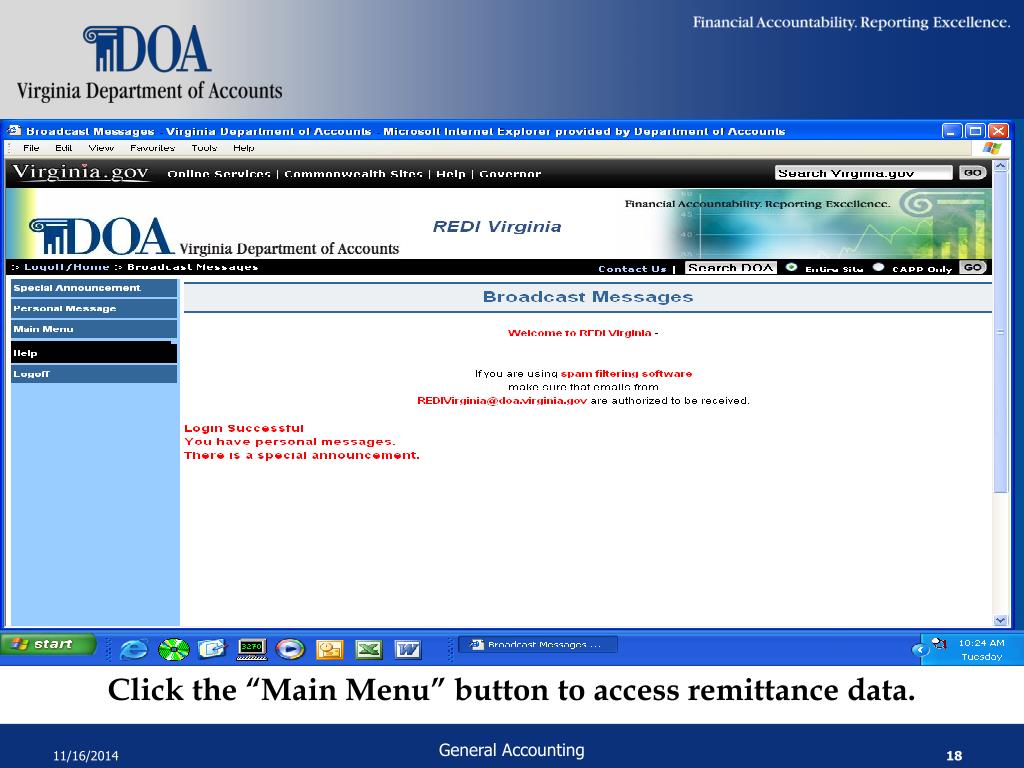The height and width of the screenshot is (768, 1024).
Task: Click the Login Successful text
Action: (244, 428)
